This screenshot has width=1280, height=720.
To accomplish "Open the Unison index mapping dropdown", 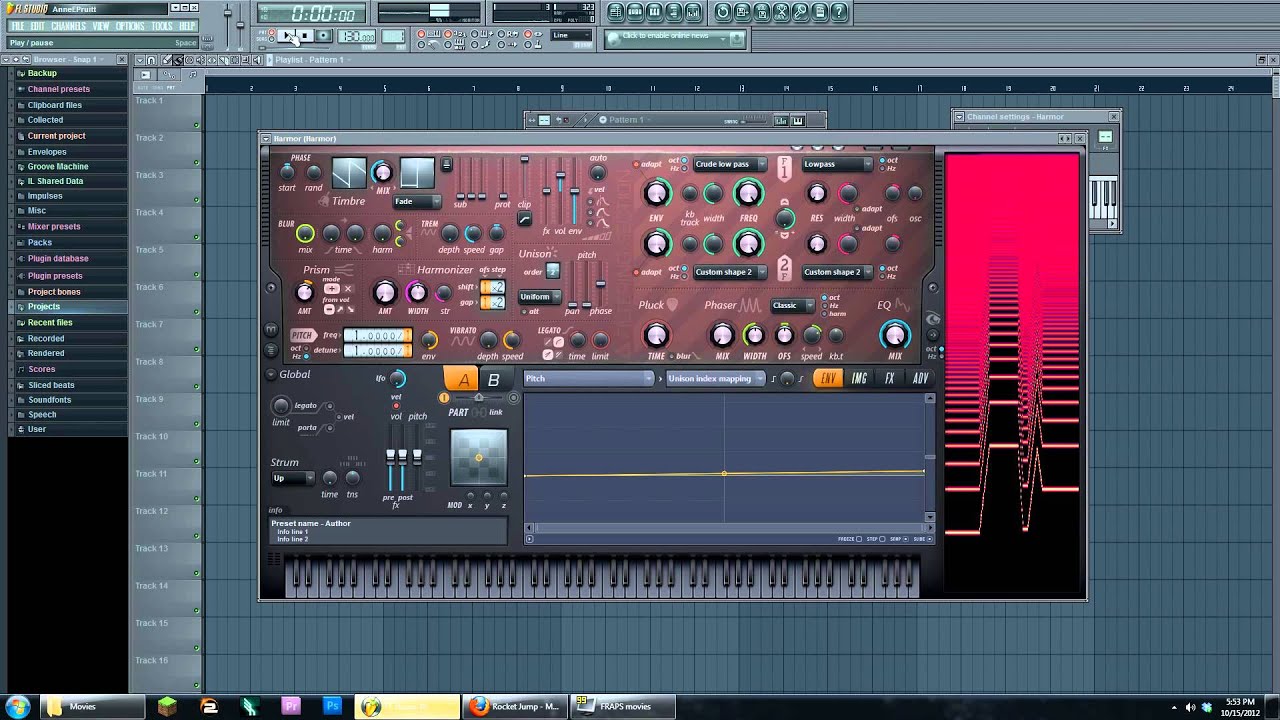I will [715, 378].
